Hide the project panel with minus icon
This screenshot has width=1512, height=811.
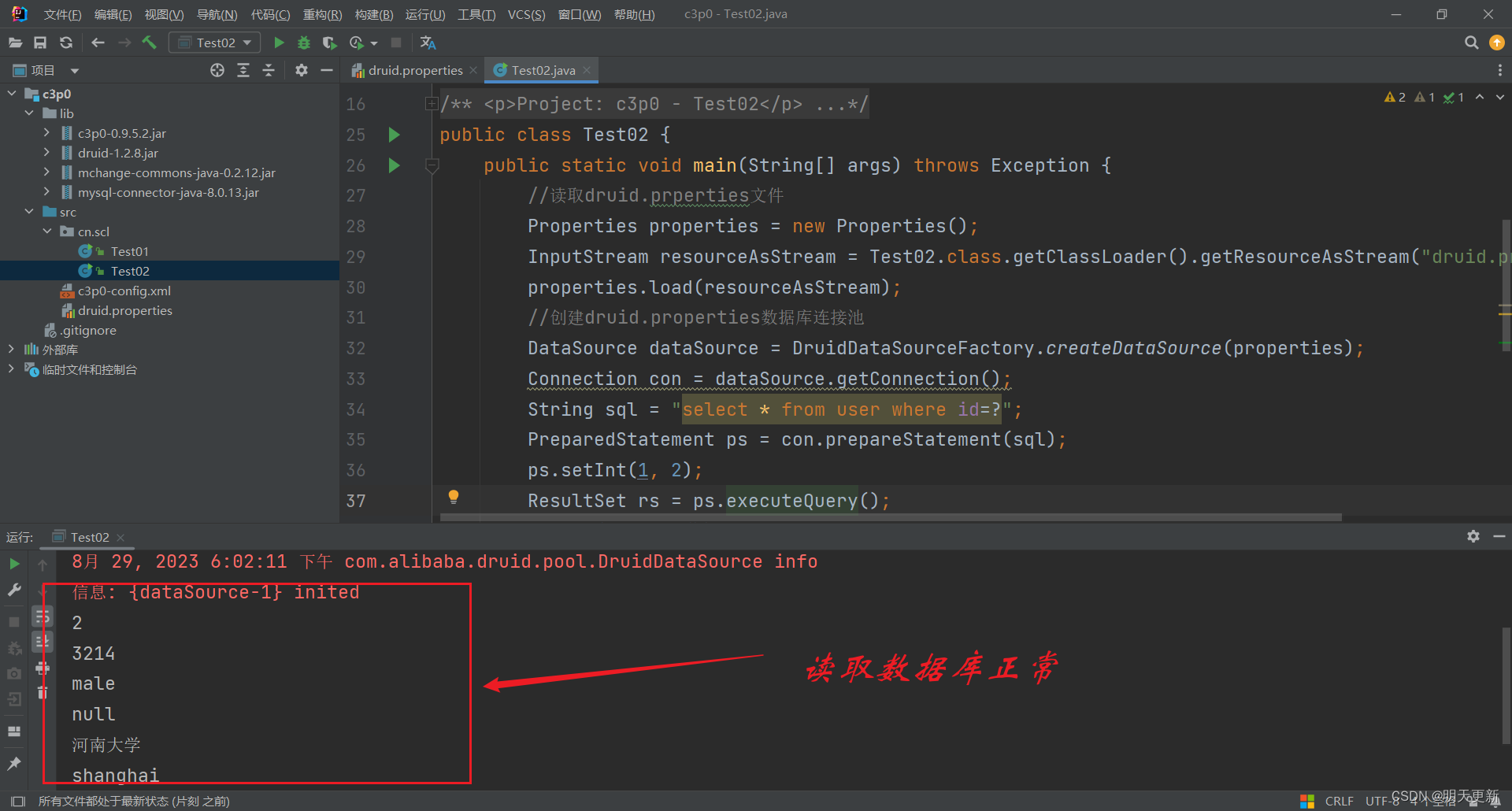tap(327, 70)
